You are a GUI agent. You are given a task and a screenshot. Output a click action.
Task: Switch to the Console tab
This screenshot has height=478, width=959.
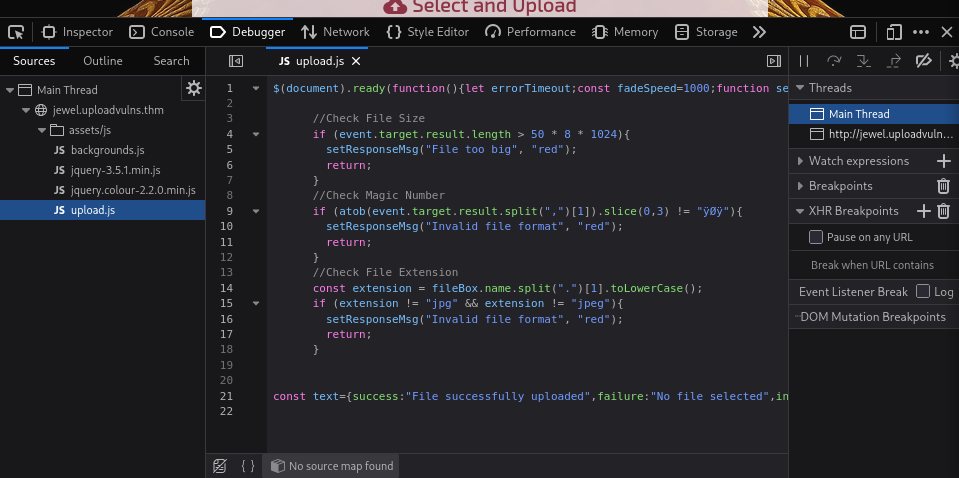pos(161,32)
